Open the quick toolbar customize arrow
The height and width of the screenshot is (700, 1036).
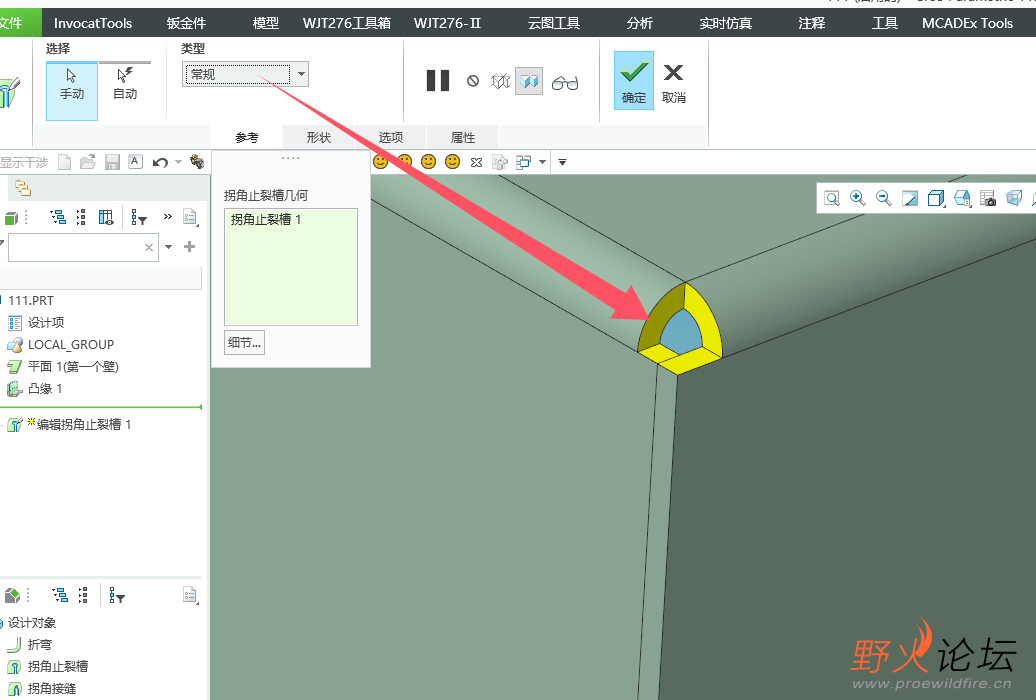click(x=562, y=162)
